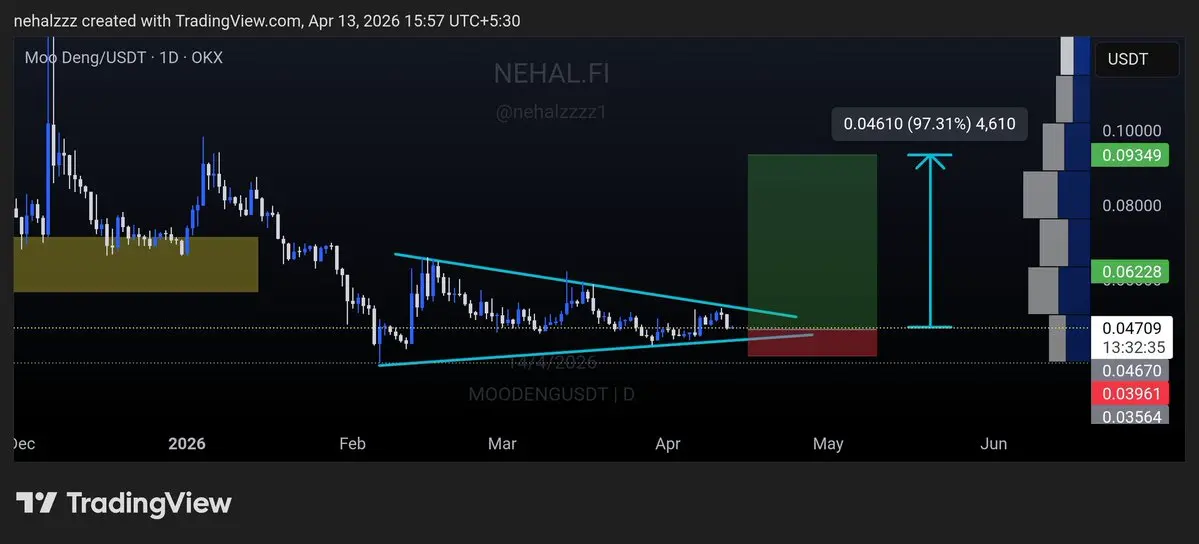Click the 13:32:35 countdown timer
The image size is (1199, 544).
tap(1133, 348)
